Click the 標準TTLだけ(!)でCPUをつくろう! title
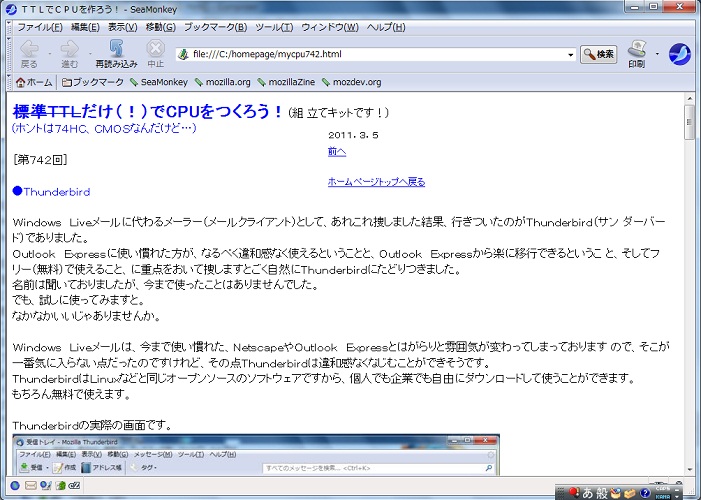This screenshot has width=701, height=500. [x=148, y=111]
